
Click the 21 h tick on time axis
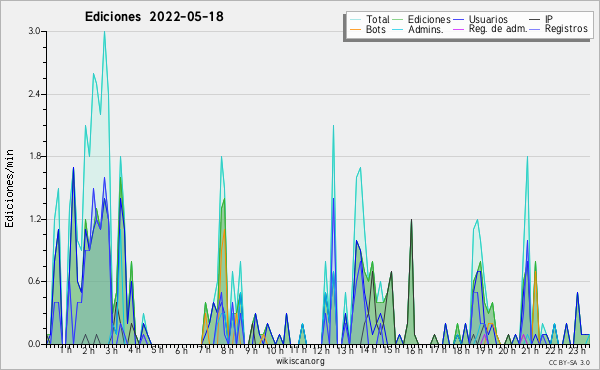(530, 351)
